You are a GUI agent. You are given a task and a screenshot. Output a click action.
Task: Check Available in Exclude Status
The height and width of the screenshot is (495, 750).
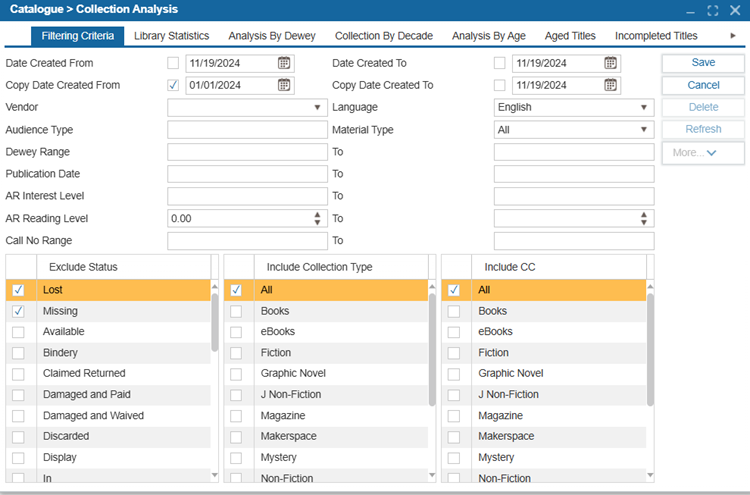pos(18,332)
